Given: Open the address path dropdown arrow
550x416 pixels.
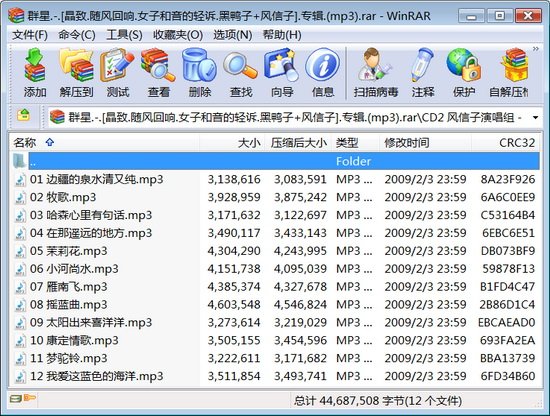Looking at the screenshot, I should click(x=535, y=118).
